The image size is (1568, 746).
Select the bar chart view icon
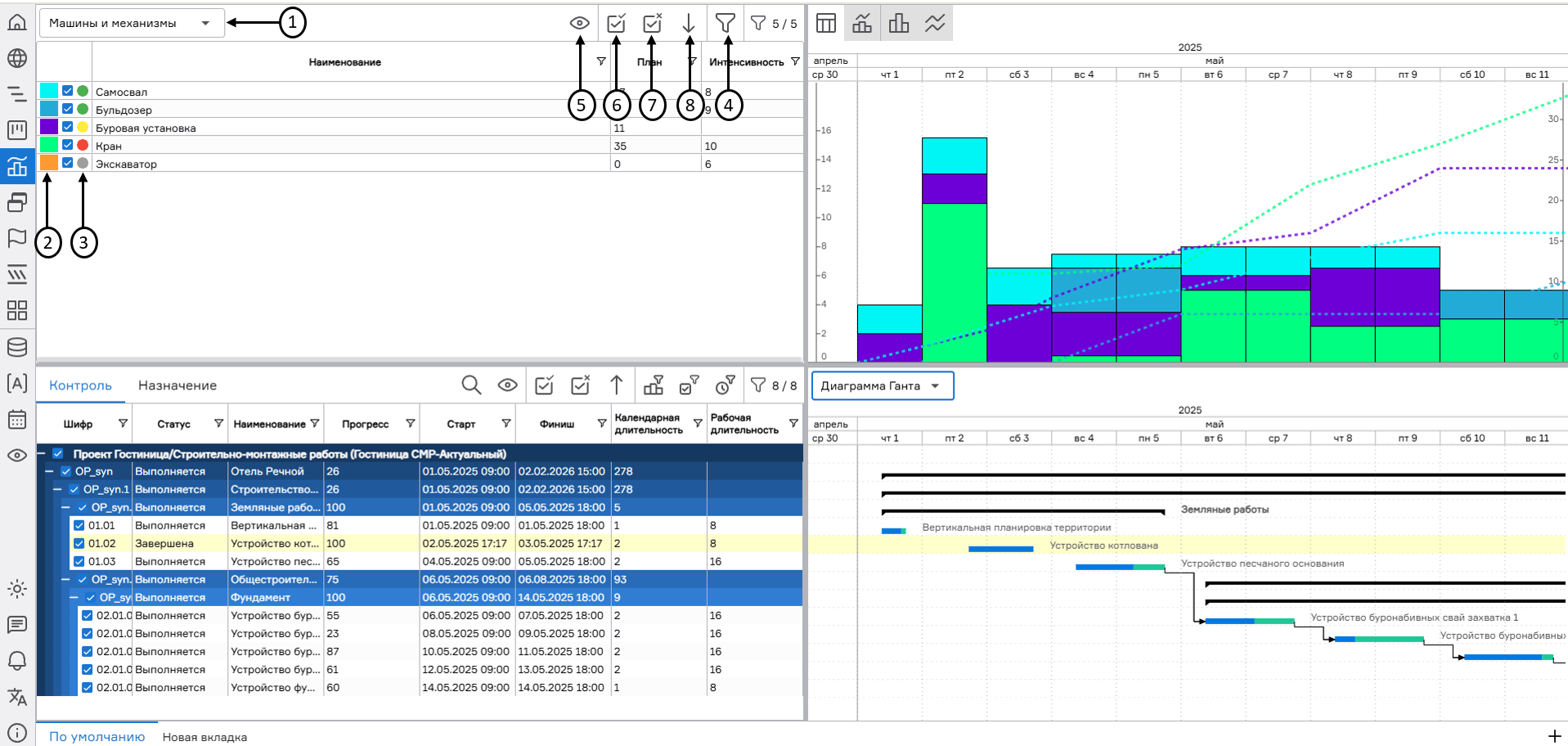(x=899, y=23)
